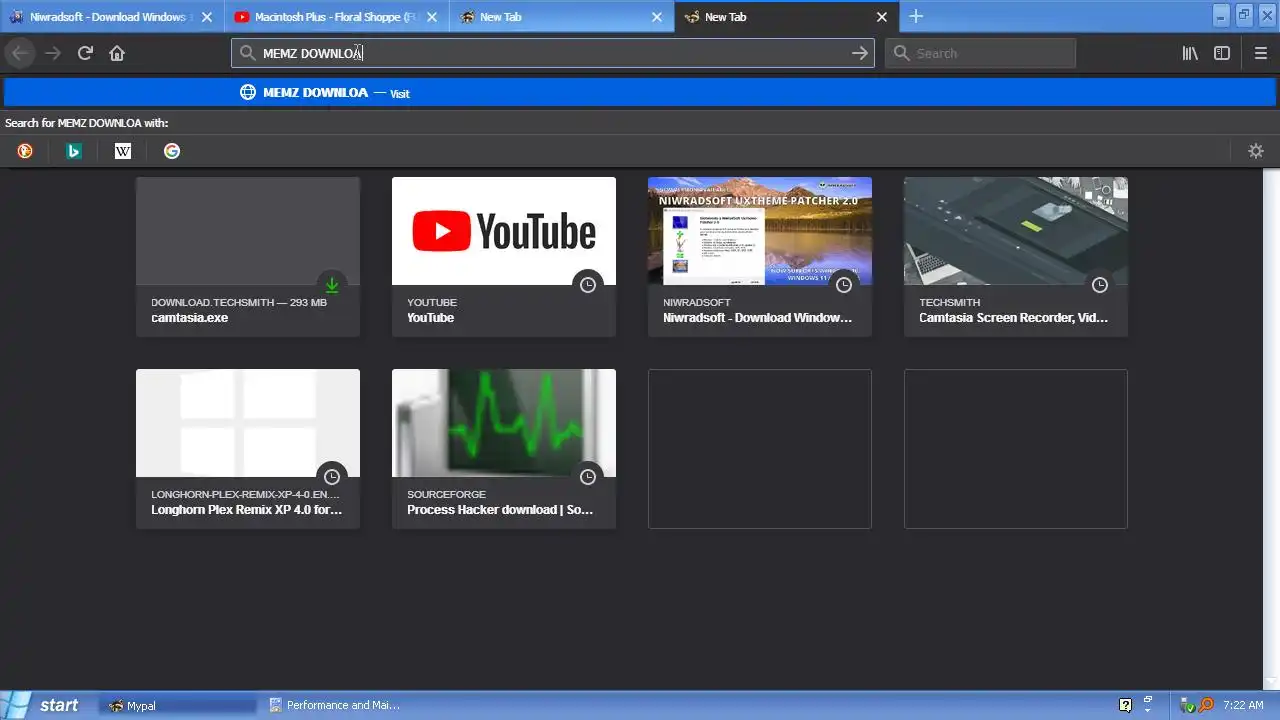Search with the Bing engine icon
The width and height of the screenshot is (1280, 720).
[74, 151]
